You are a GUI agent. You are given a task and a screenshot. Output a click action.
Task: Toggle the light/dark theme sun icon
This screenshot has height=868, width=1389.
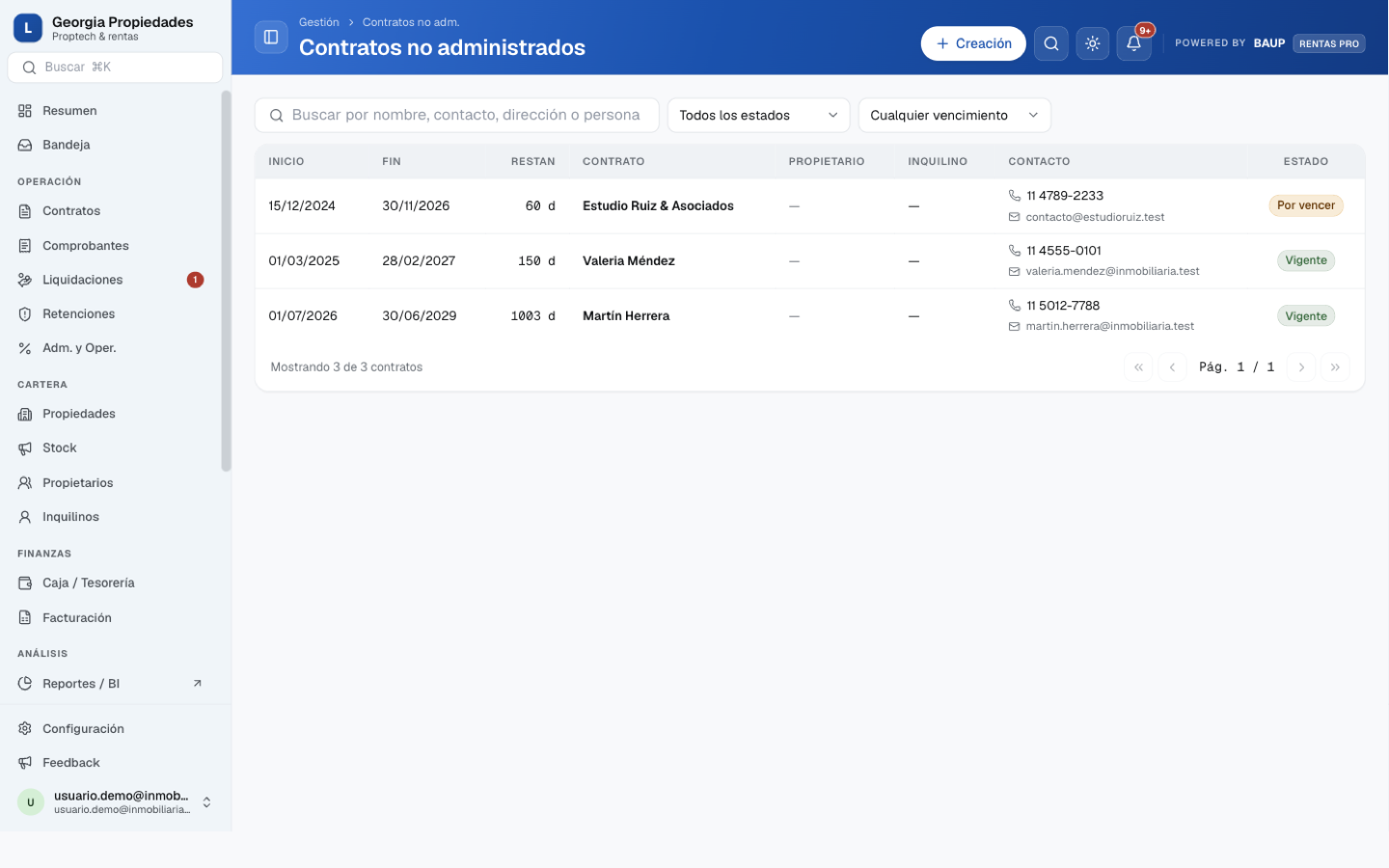1092,43
